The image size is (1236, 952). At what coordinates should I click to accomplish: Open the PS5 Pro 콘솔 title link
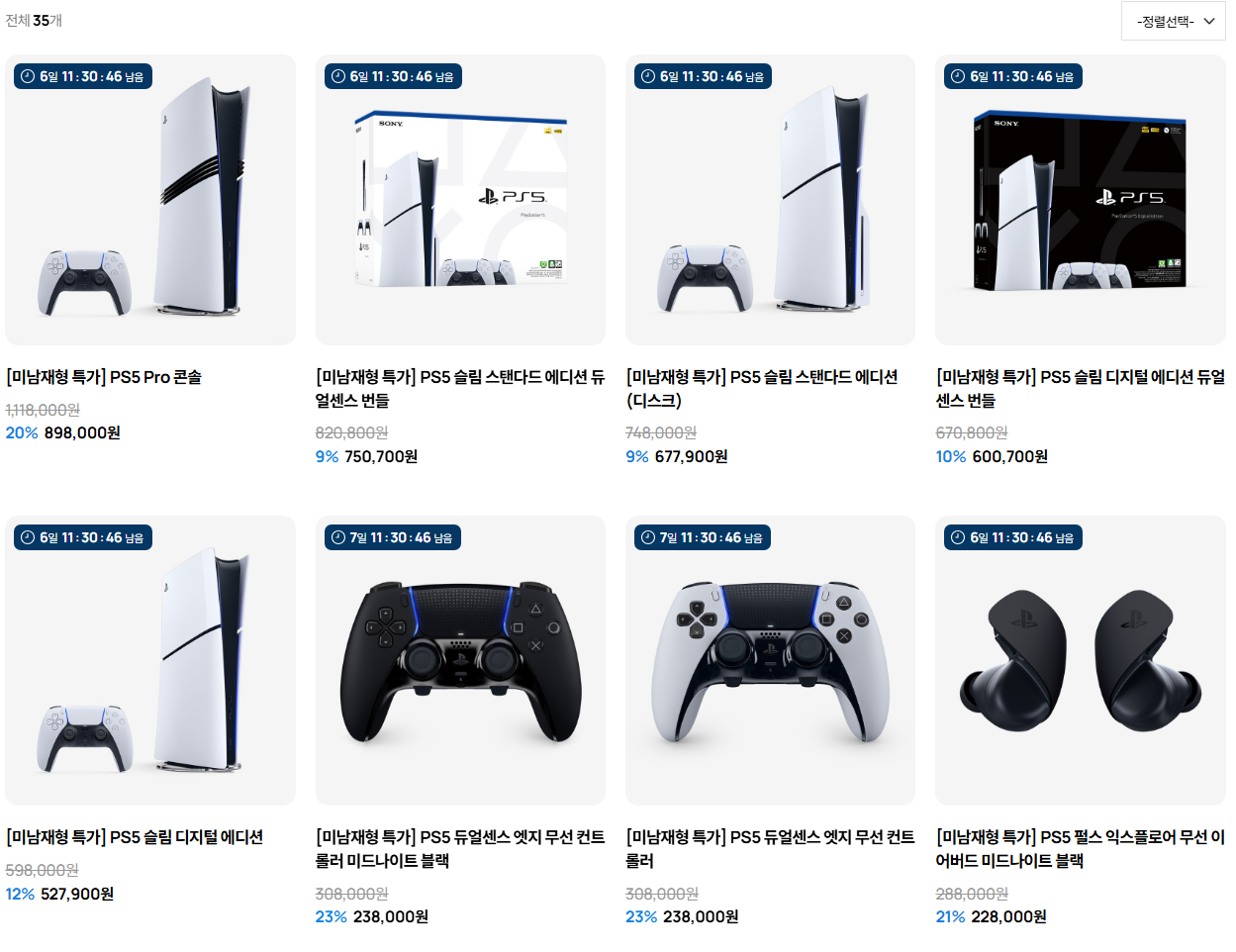pyautogui.click(x=104, y=377)
